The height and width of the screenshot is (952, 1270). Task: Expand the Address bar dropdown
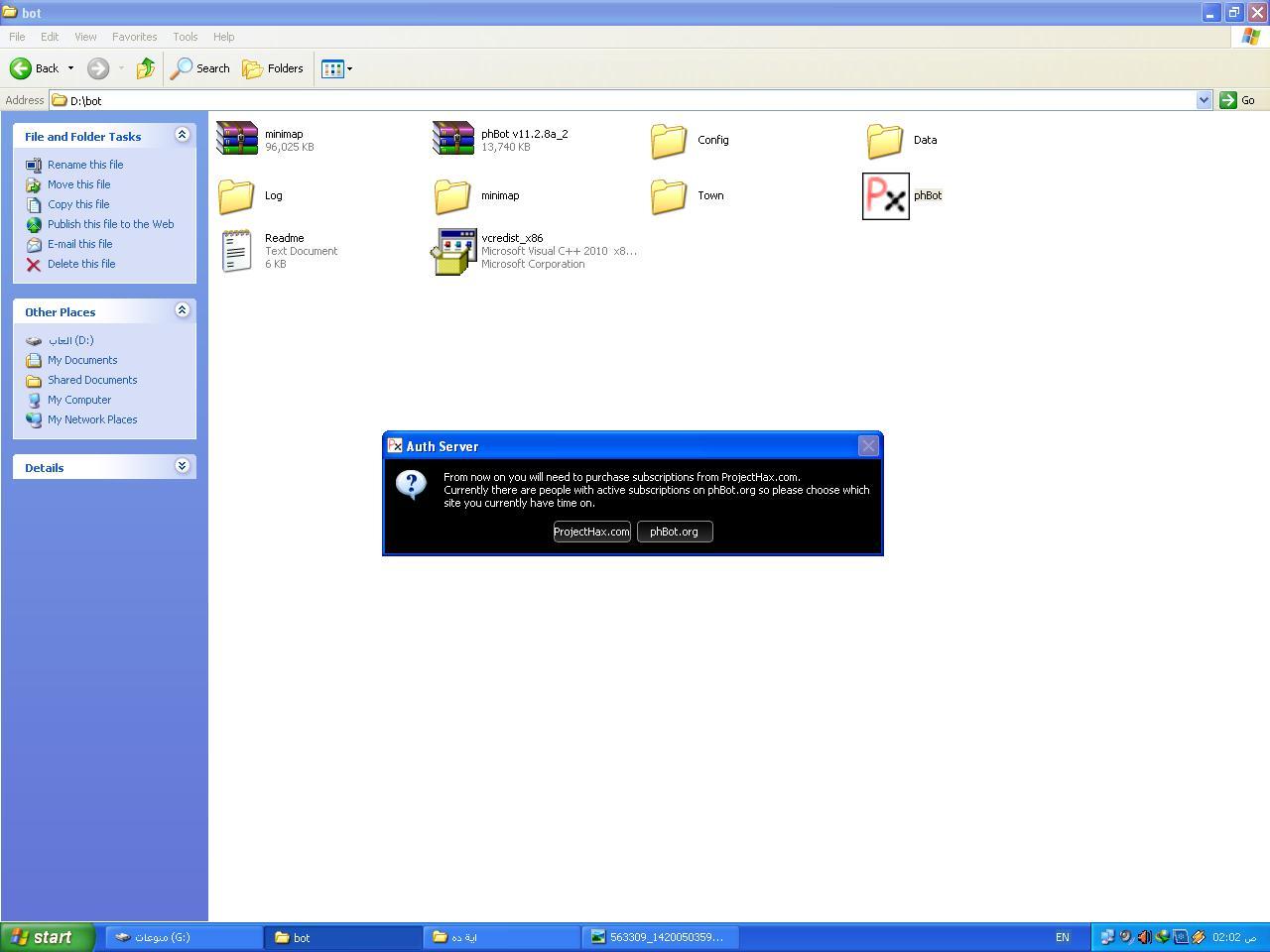tap(1204, 100)
